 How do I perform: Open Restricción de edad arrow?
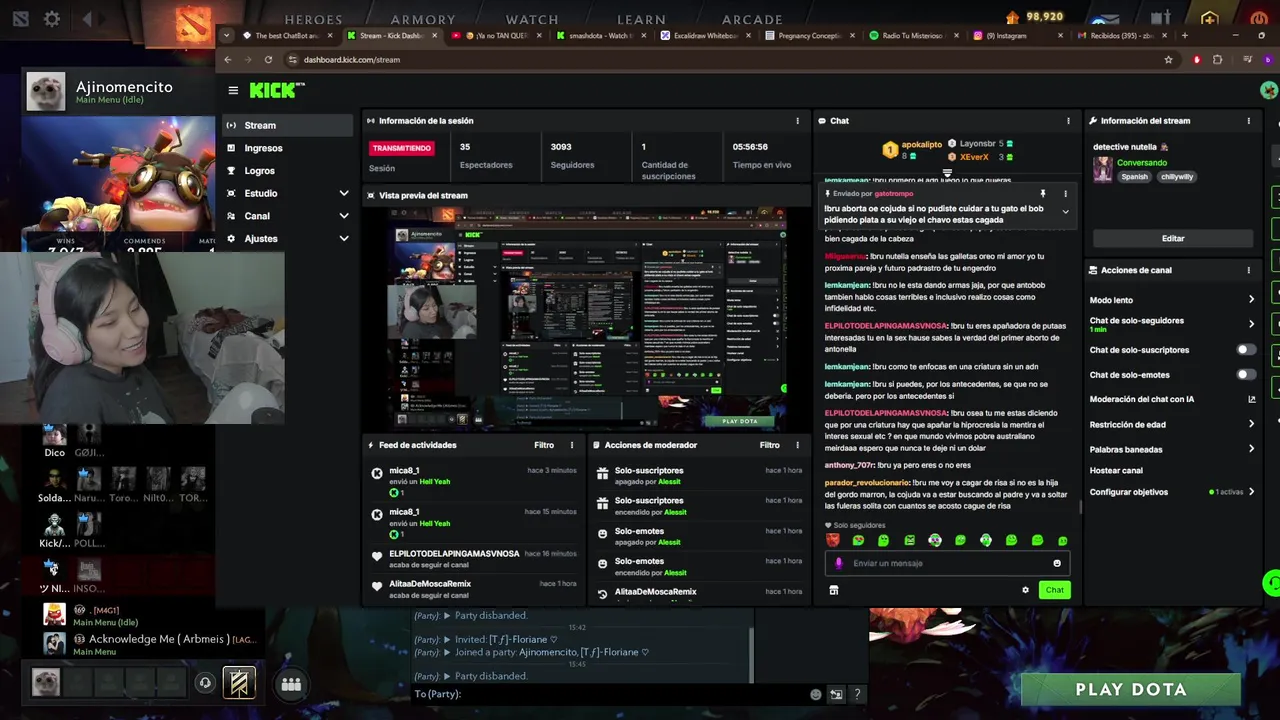(1251, 424)
